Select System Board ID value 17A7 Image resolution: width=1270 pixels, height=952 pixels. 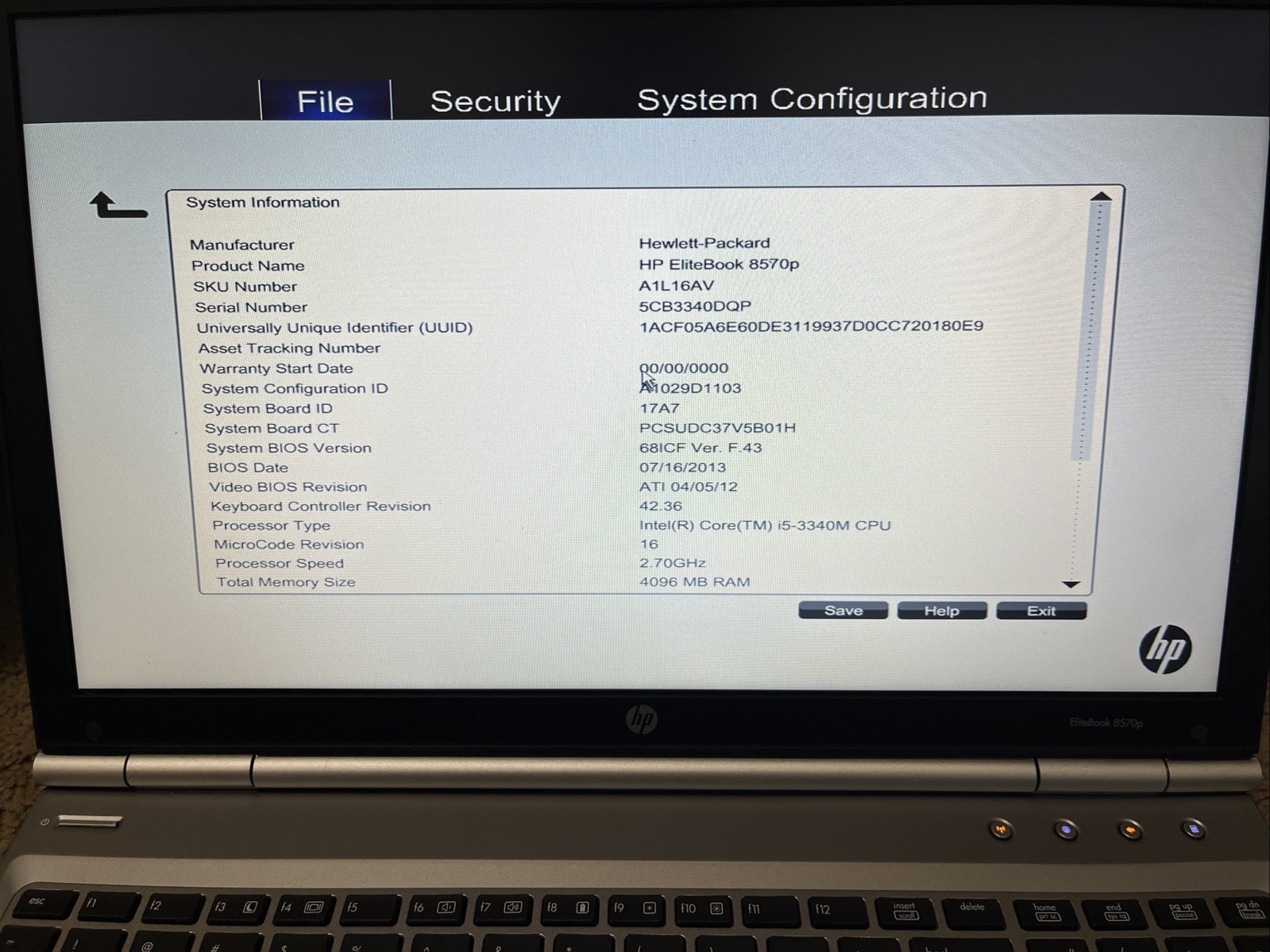point(659,408)
